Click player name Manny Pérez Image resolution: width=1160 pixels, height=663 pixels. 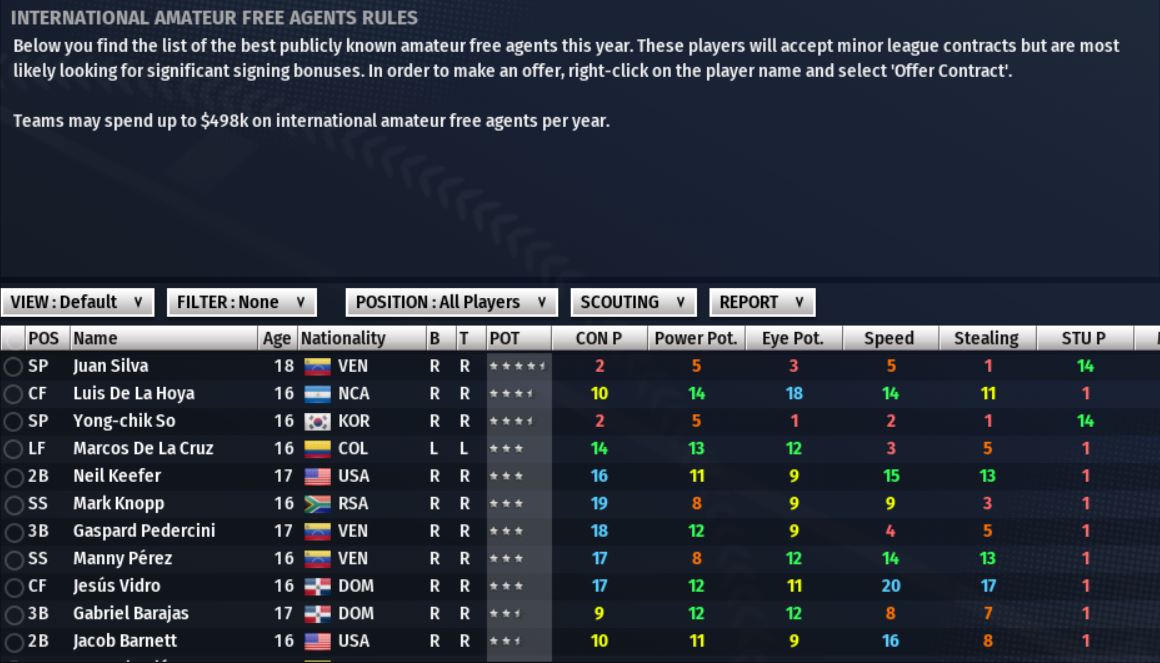123,558
